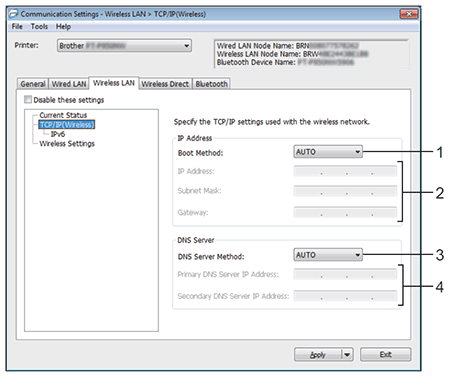Toggle the Disable these settings checkbox
The image size is (450, 388).
[28, 99]
